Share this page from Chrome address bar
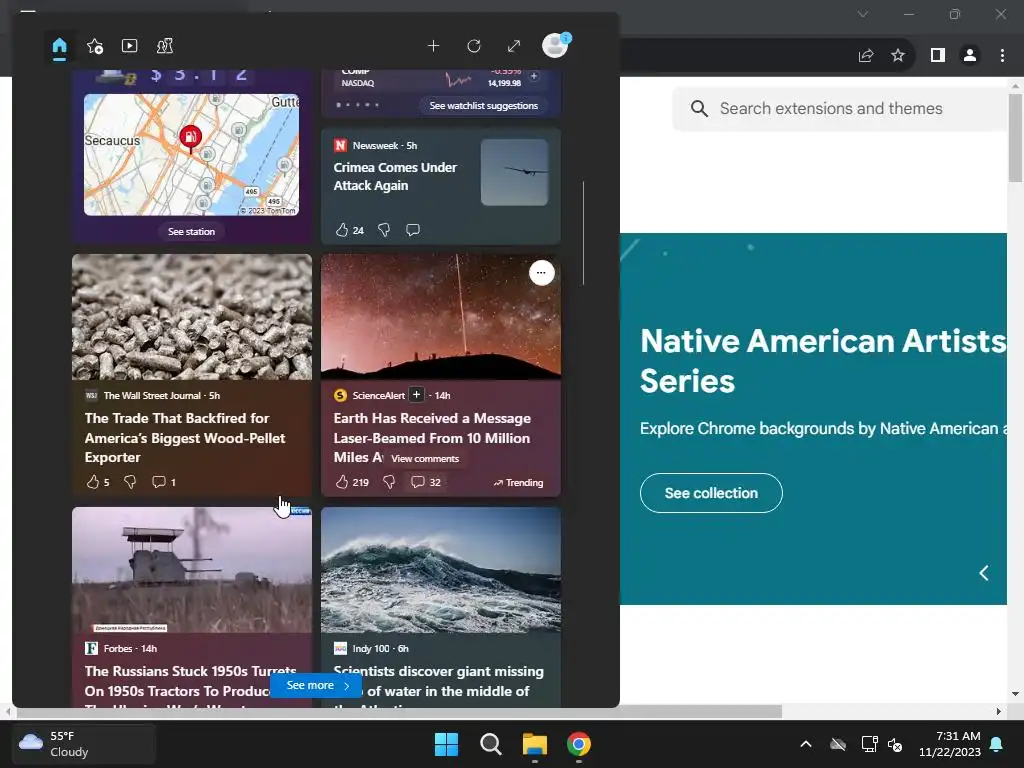The width and height of the screenshot is (1024, 768). pyautogui.click(x=866, y=56)
